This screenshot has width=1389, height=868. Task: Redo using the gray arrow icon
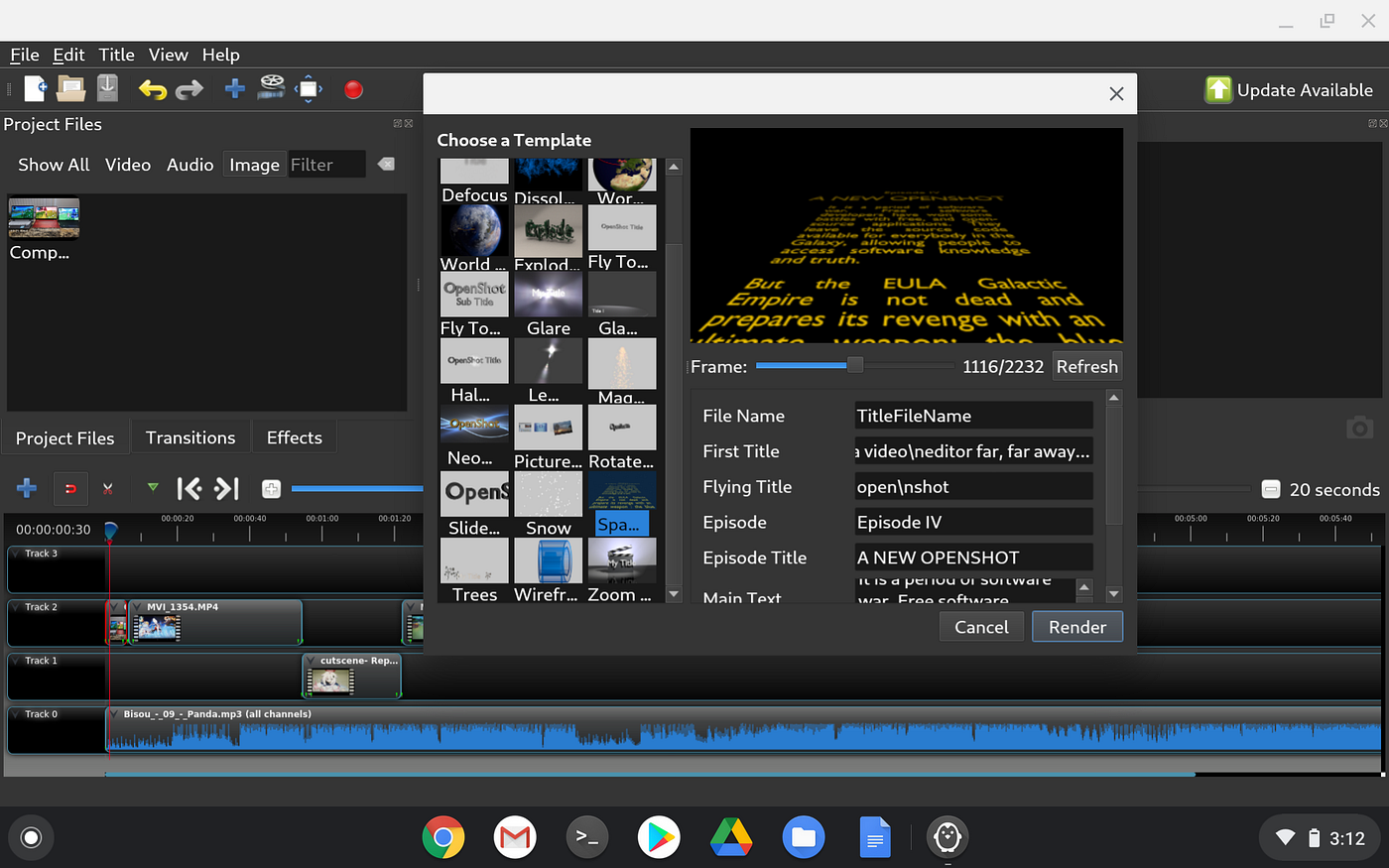click(189, 90)
